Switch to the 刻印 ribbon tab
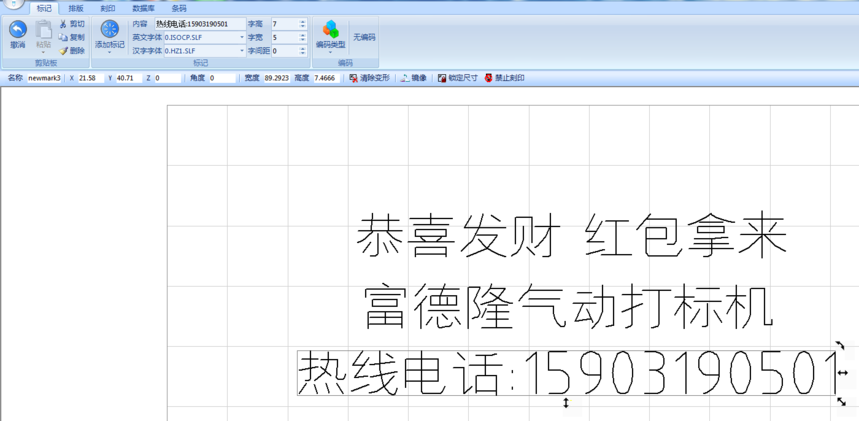The height and width of the screenshot is (421, 859). [x=107, y=8]
